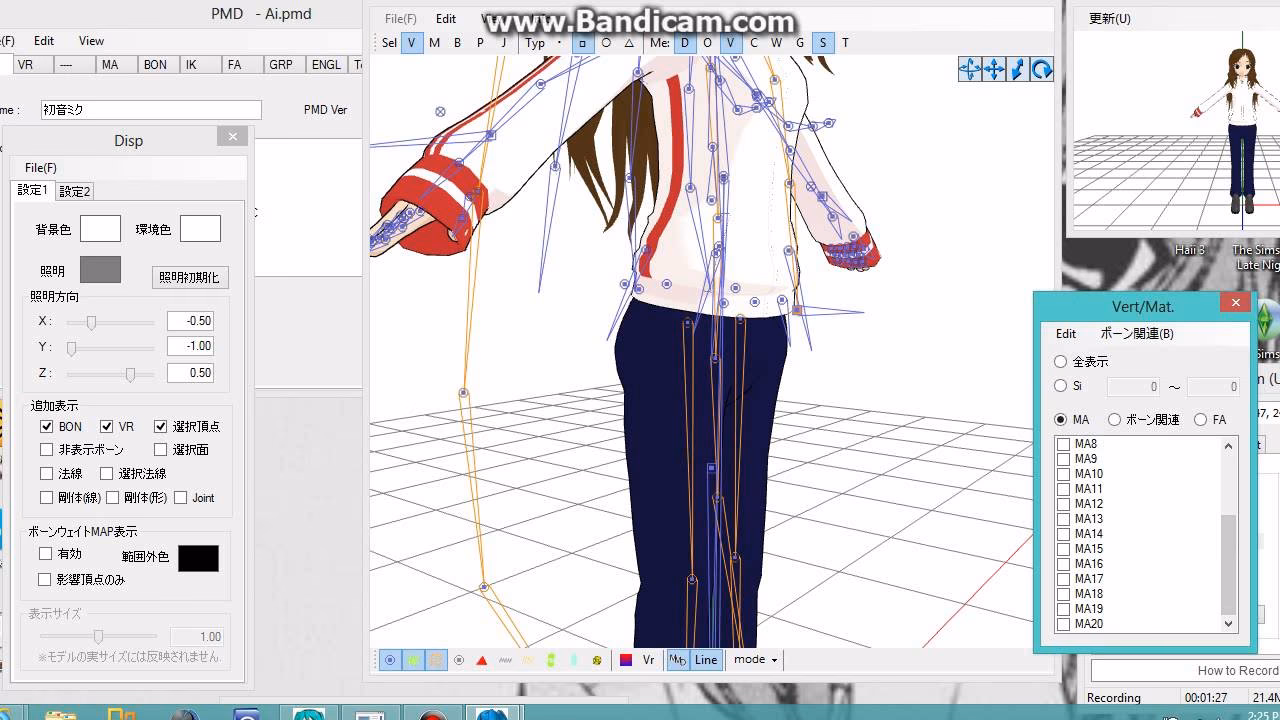The height and width of the screenshot is (720, 1280).
Task: Select the dot selection type icon
Action: pos(559,43)
